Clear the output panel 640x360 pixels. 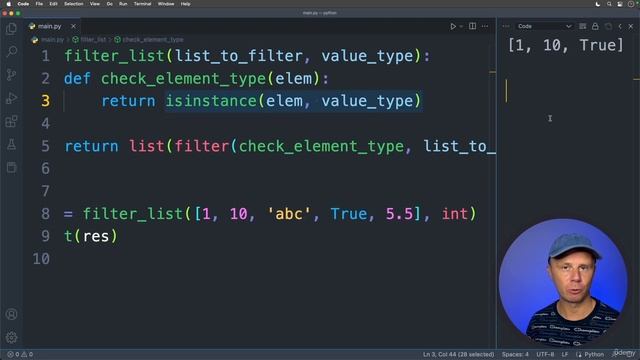tap(582, 26)
